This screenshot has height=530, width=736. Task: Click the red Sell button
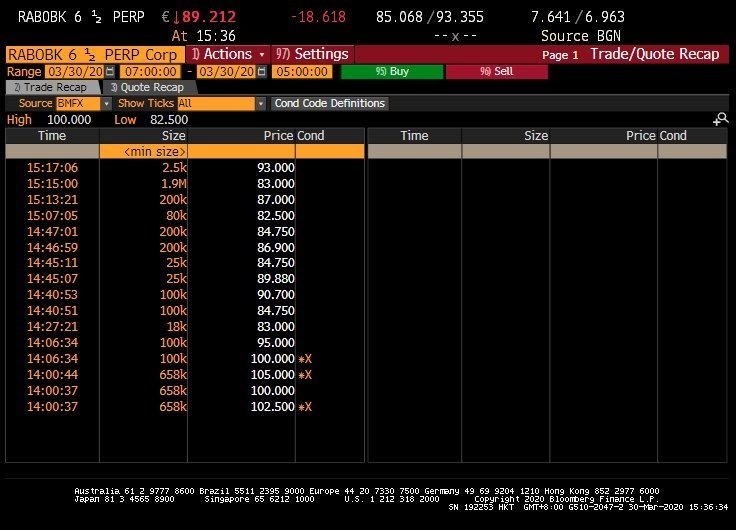pos(497,72)
